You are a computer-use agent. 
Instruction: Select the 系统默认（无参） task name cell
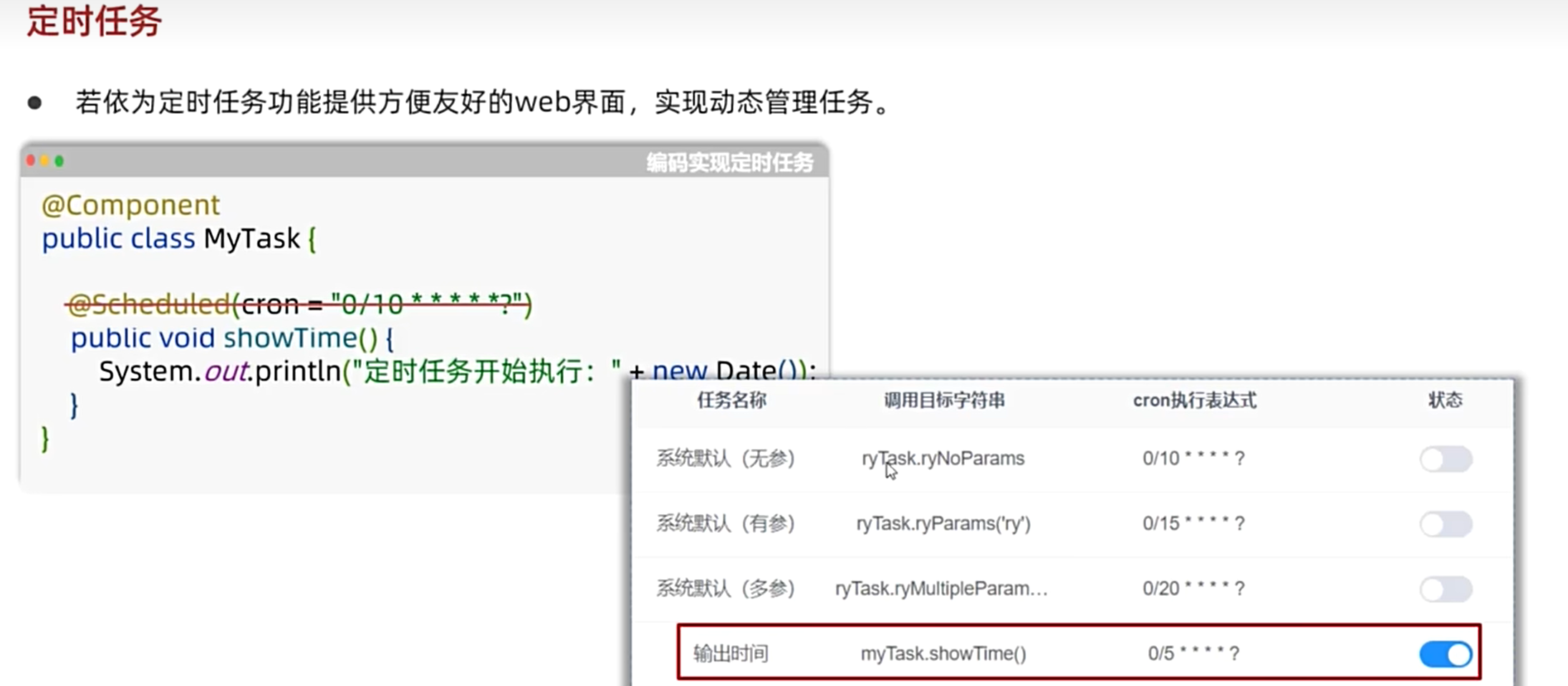726,458
